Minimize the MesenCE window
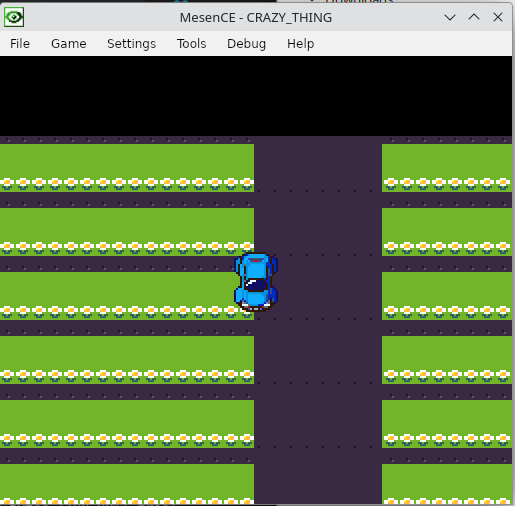515x506 pixels. 450,17
